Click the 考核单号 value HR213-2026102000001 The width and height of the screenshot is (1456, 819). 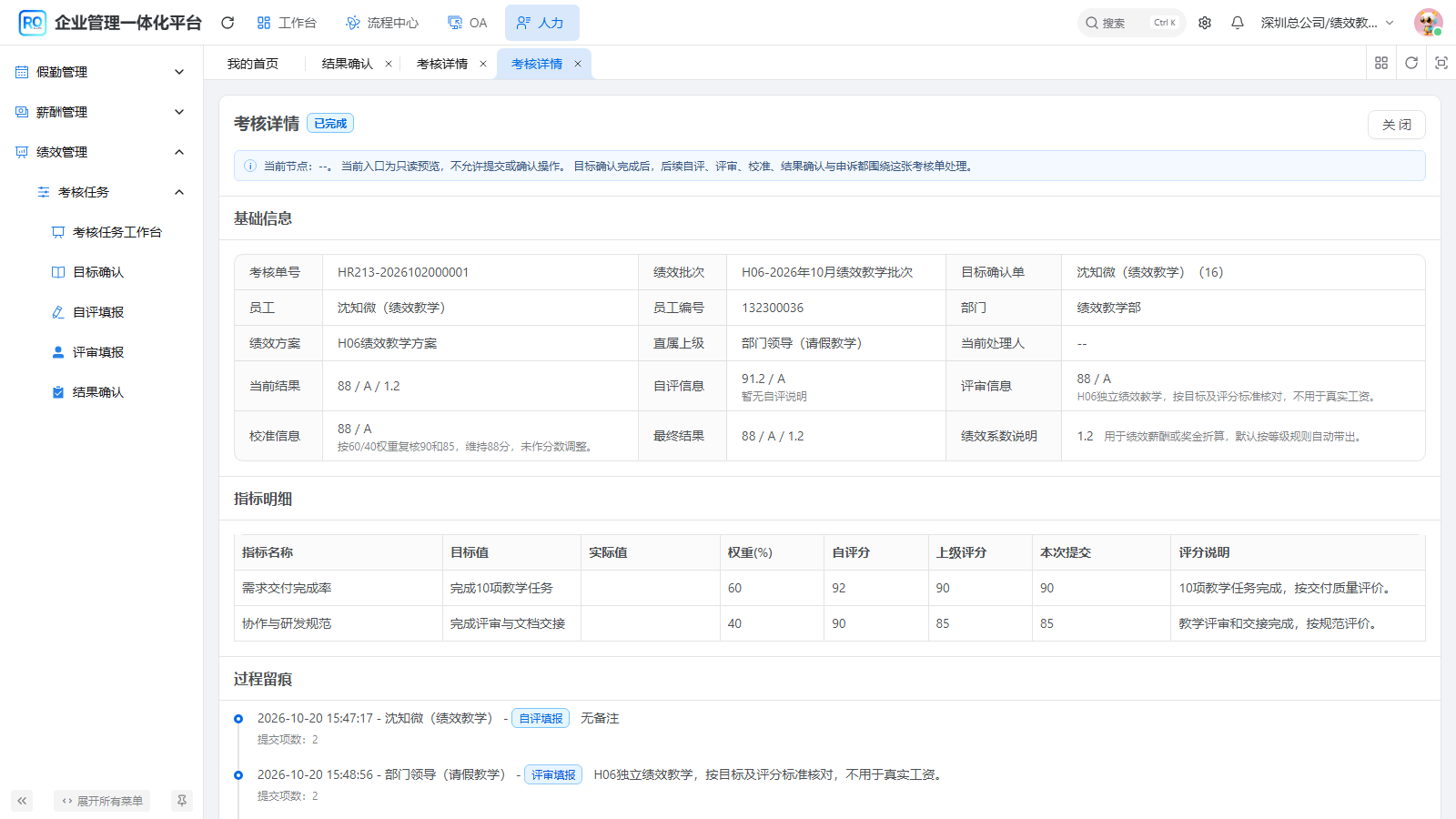tap(403, 272)
